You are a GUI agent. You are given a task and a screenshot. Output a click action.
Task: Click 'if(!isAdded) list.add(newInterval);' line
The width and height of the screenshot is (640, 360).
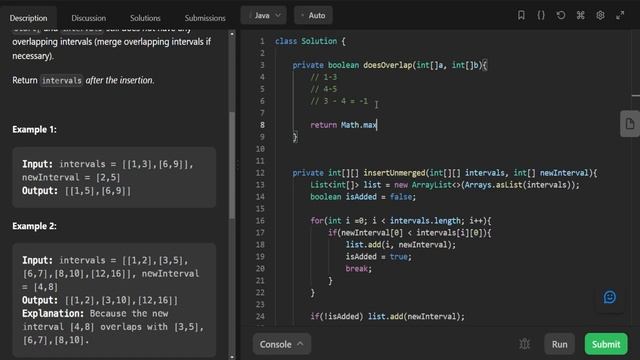click(x=387, y=316)
